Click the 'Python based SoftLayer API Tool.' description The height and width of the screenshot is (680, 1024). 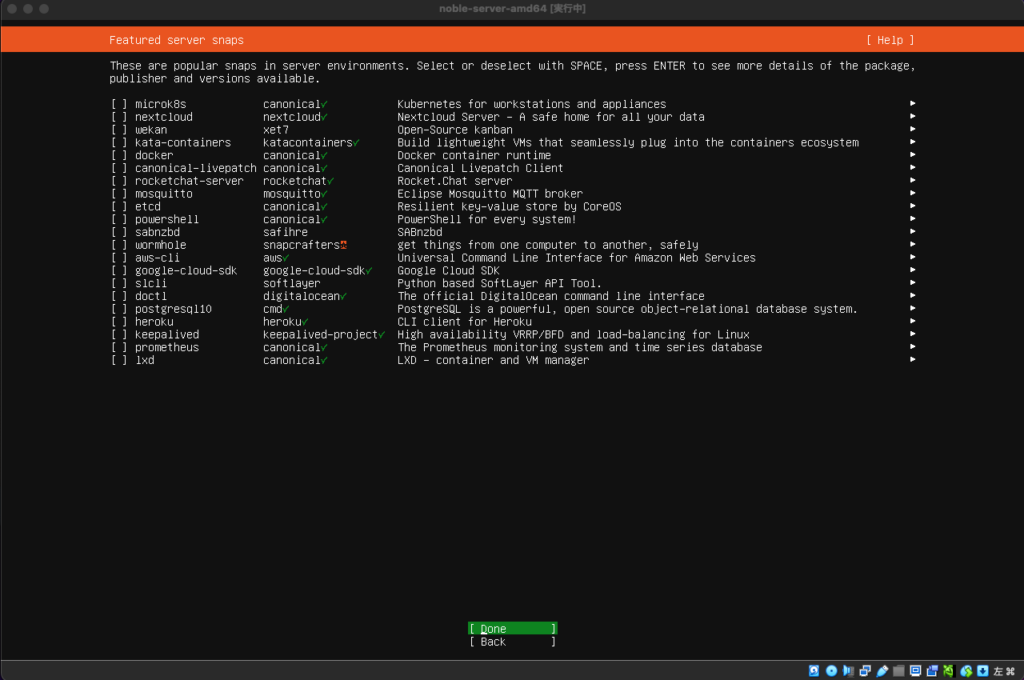[500, 283]
